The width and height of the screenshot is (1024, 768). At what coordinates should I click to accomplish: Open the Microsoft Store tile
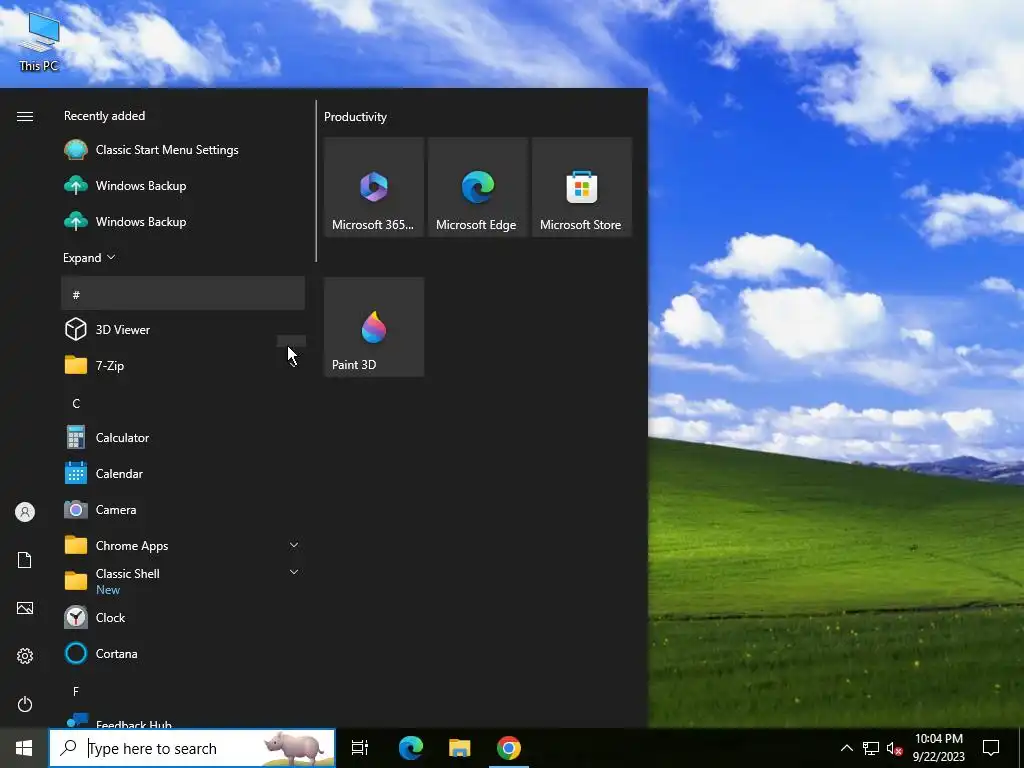pyautogui.click(x=582, y=187)
